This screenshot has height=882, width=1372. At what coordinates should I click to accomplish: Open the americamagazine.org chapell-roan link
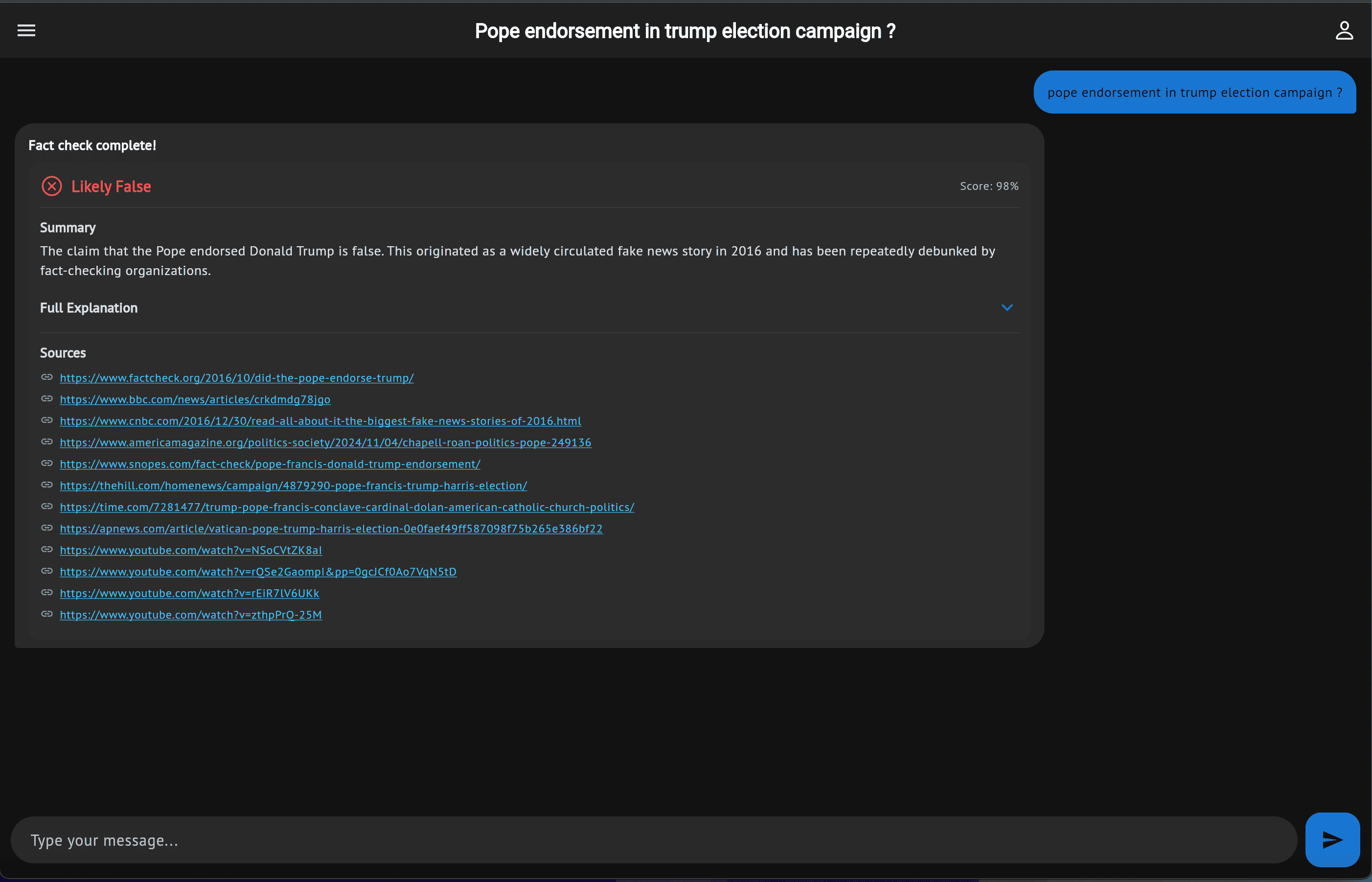click(x=325, y=443)
